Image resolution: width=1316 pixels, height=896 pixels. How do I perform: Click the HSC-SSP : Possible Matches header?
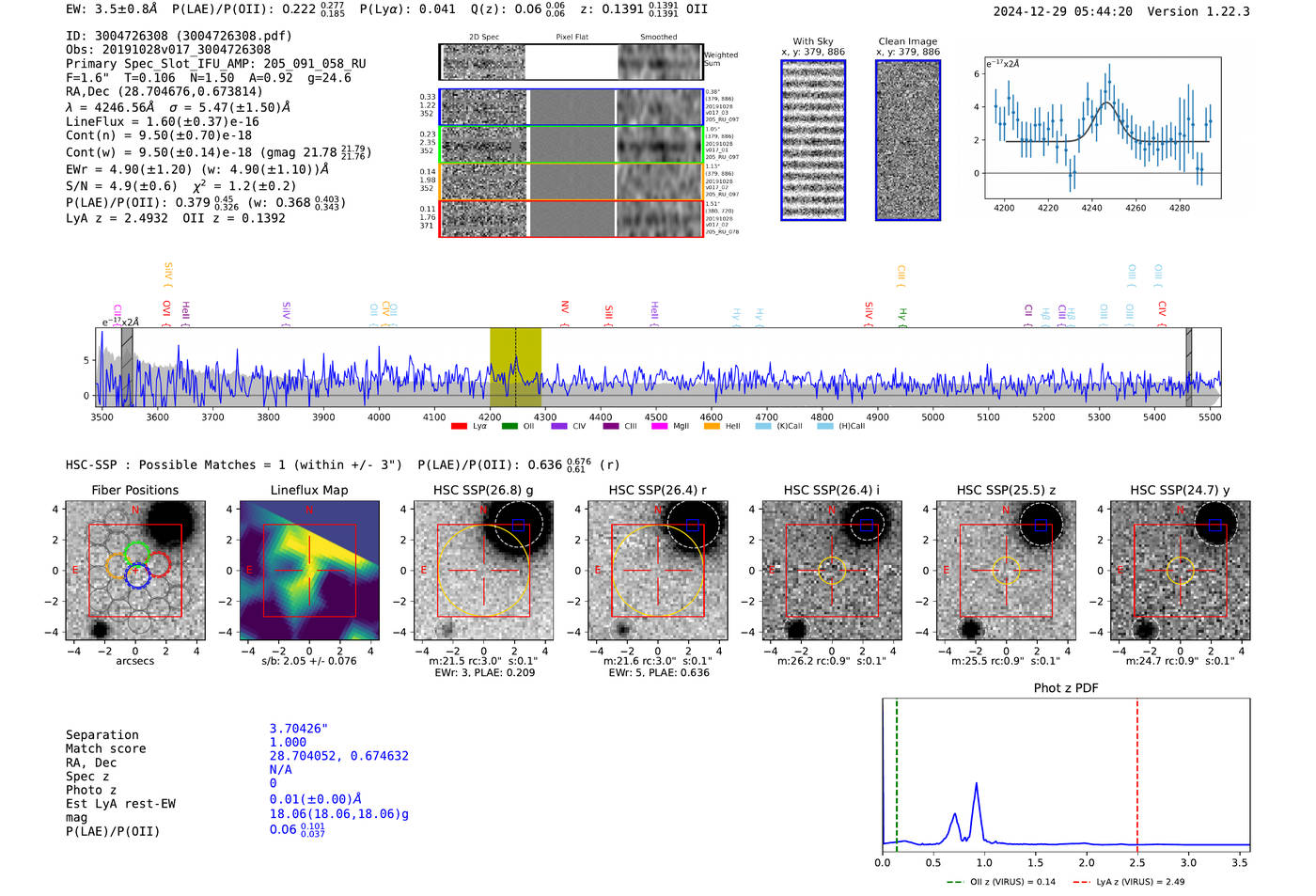click(x=234, y=464)
